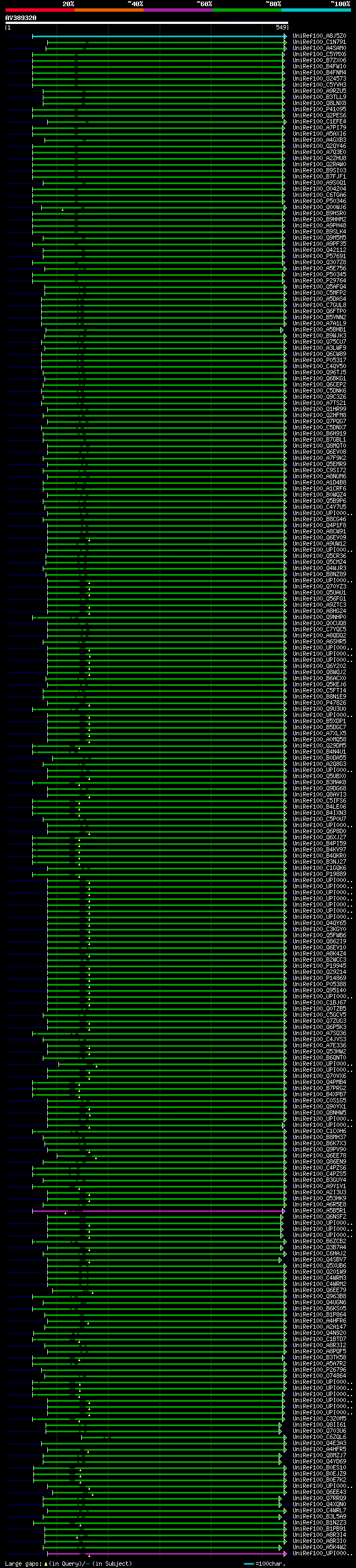Open hit UniRef100_C6TGA6
Image resolution: width=356 pixels, height=1568 pixels.
319,195
